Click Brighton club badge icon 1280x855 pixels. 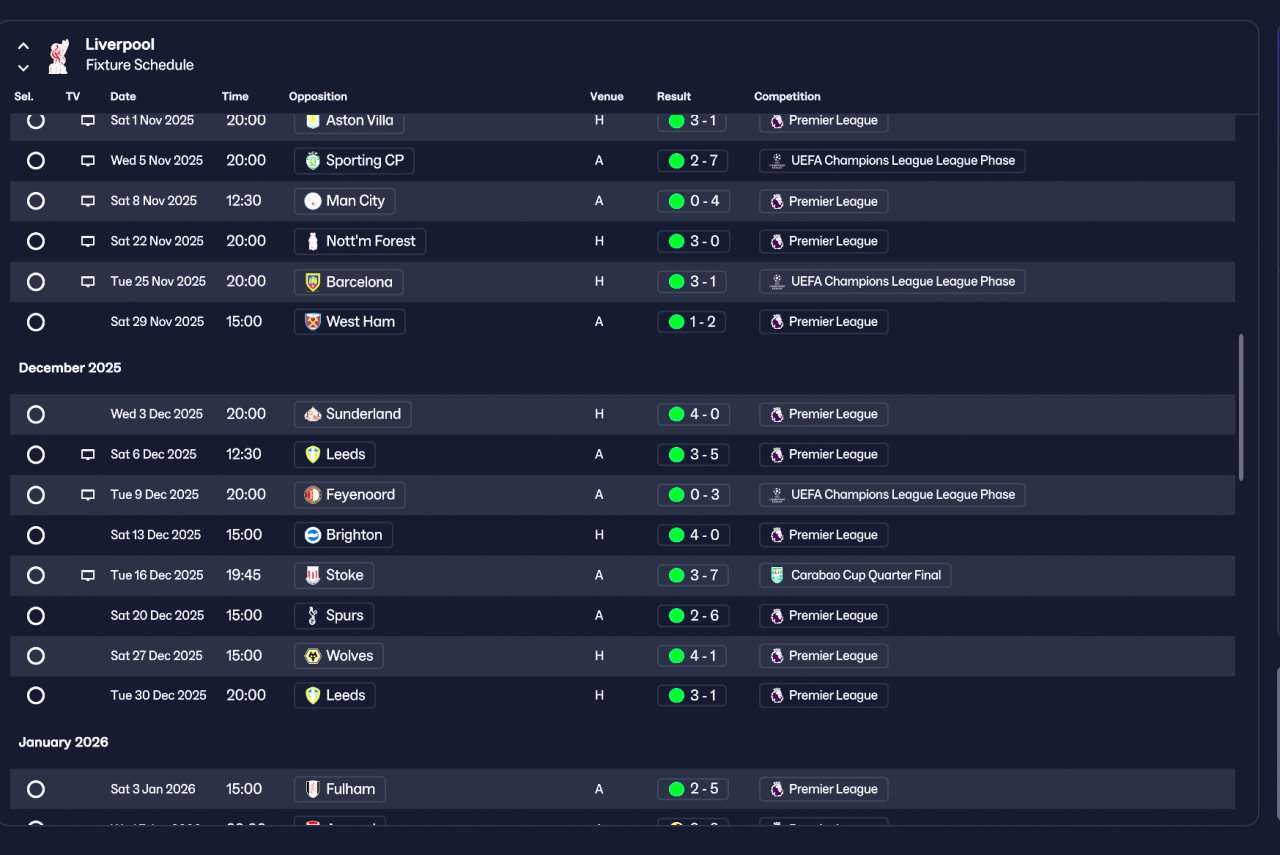pos(313,535)
